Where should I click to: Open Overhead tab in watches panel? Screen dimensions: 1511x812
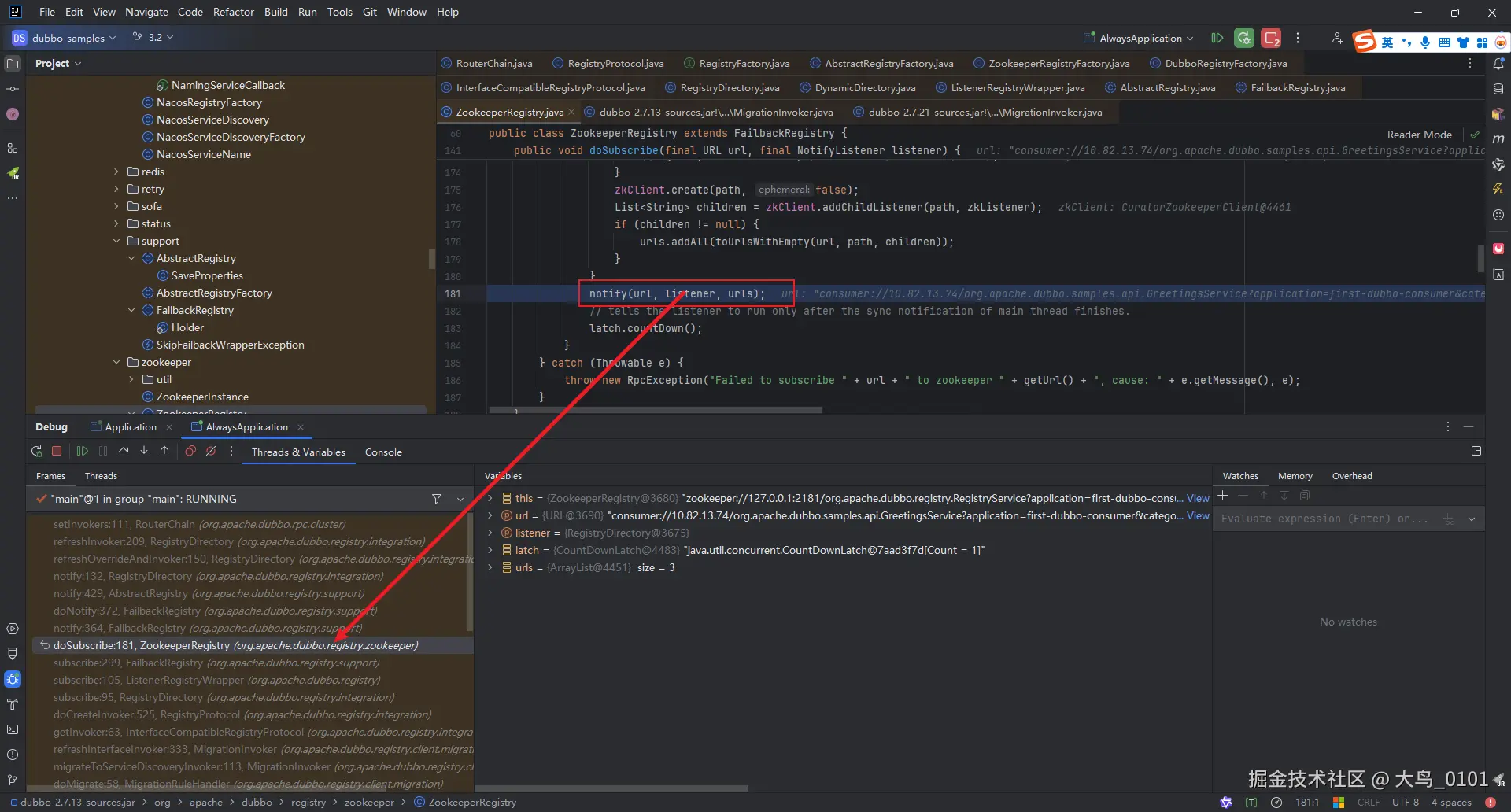1351,476
